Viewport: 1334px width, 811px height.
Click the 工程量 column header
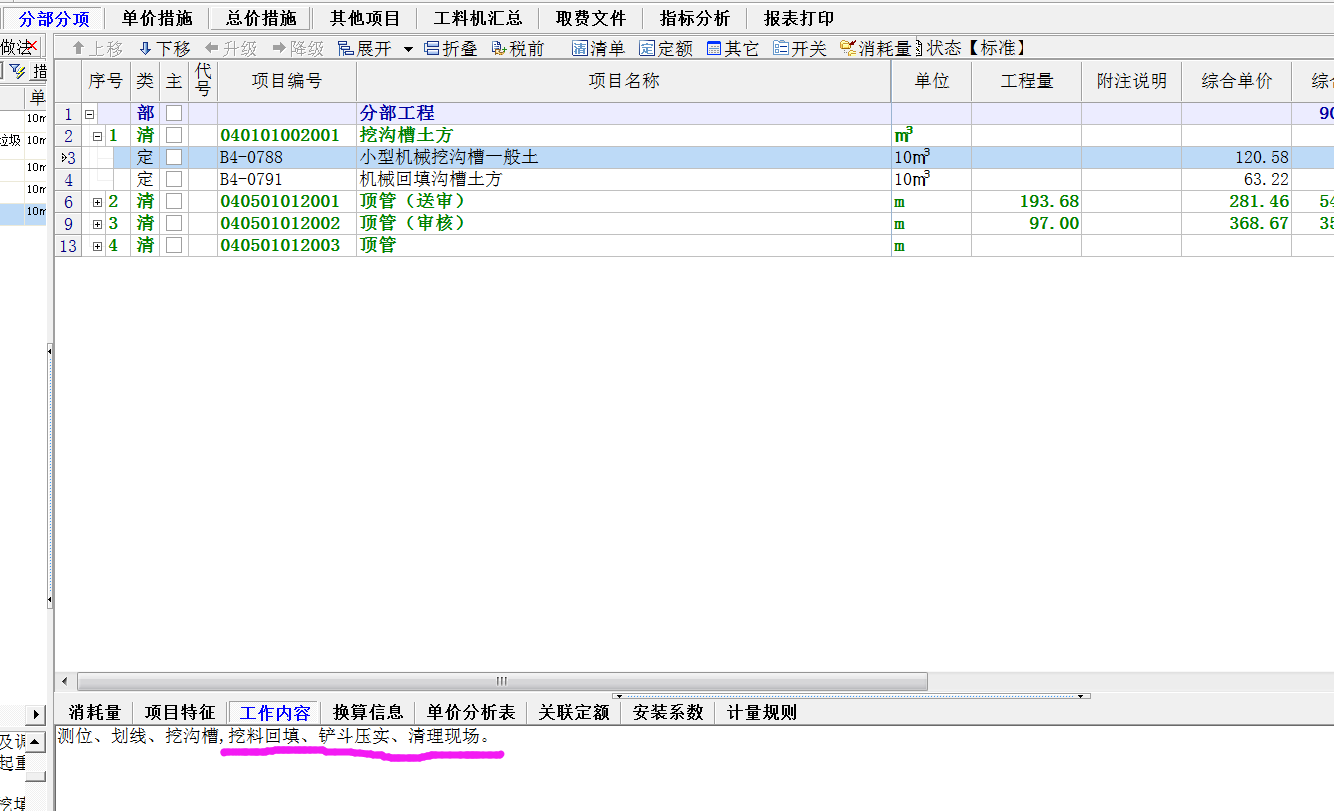1027,81
